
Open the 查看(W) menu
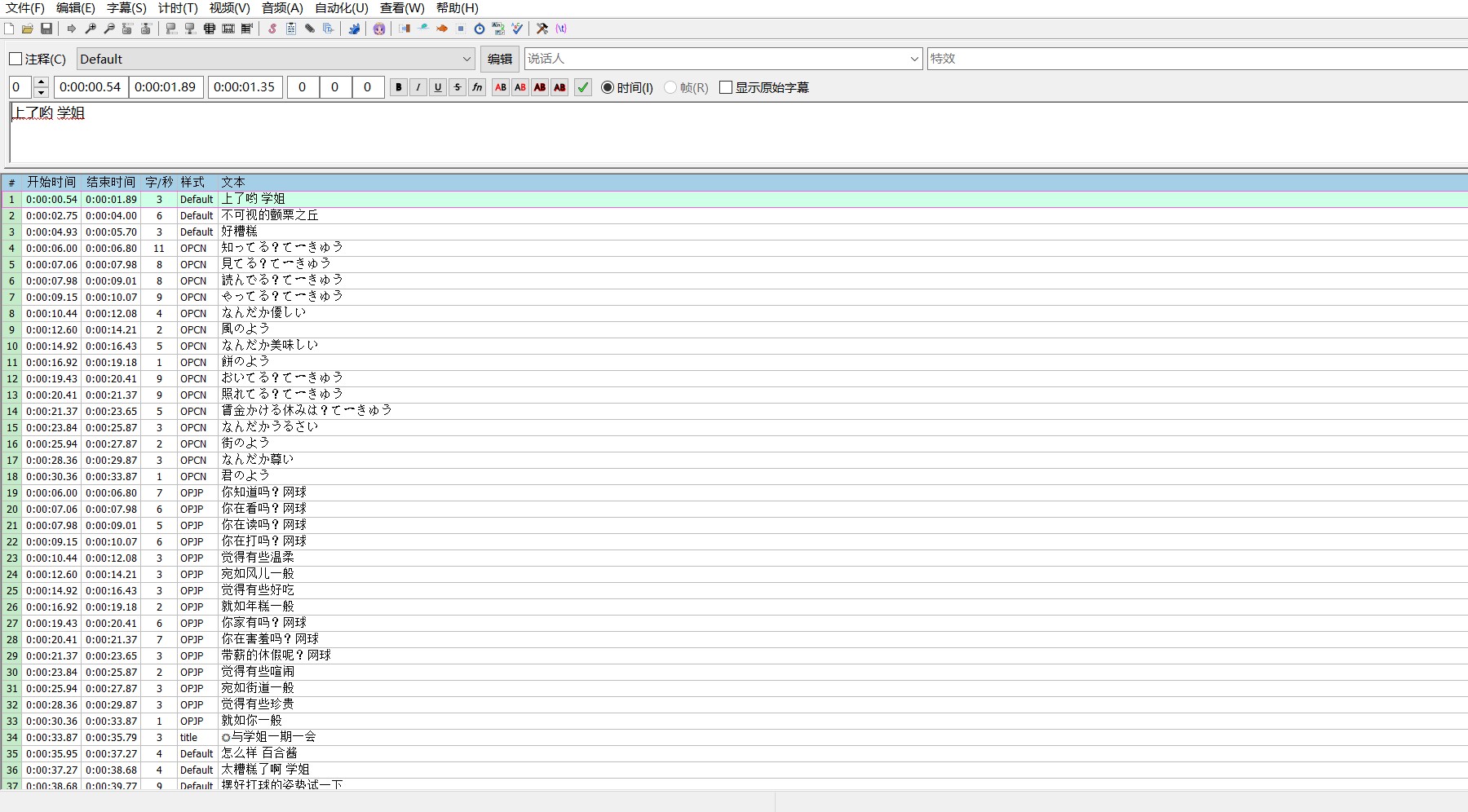click(402, 8)
